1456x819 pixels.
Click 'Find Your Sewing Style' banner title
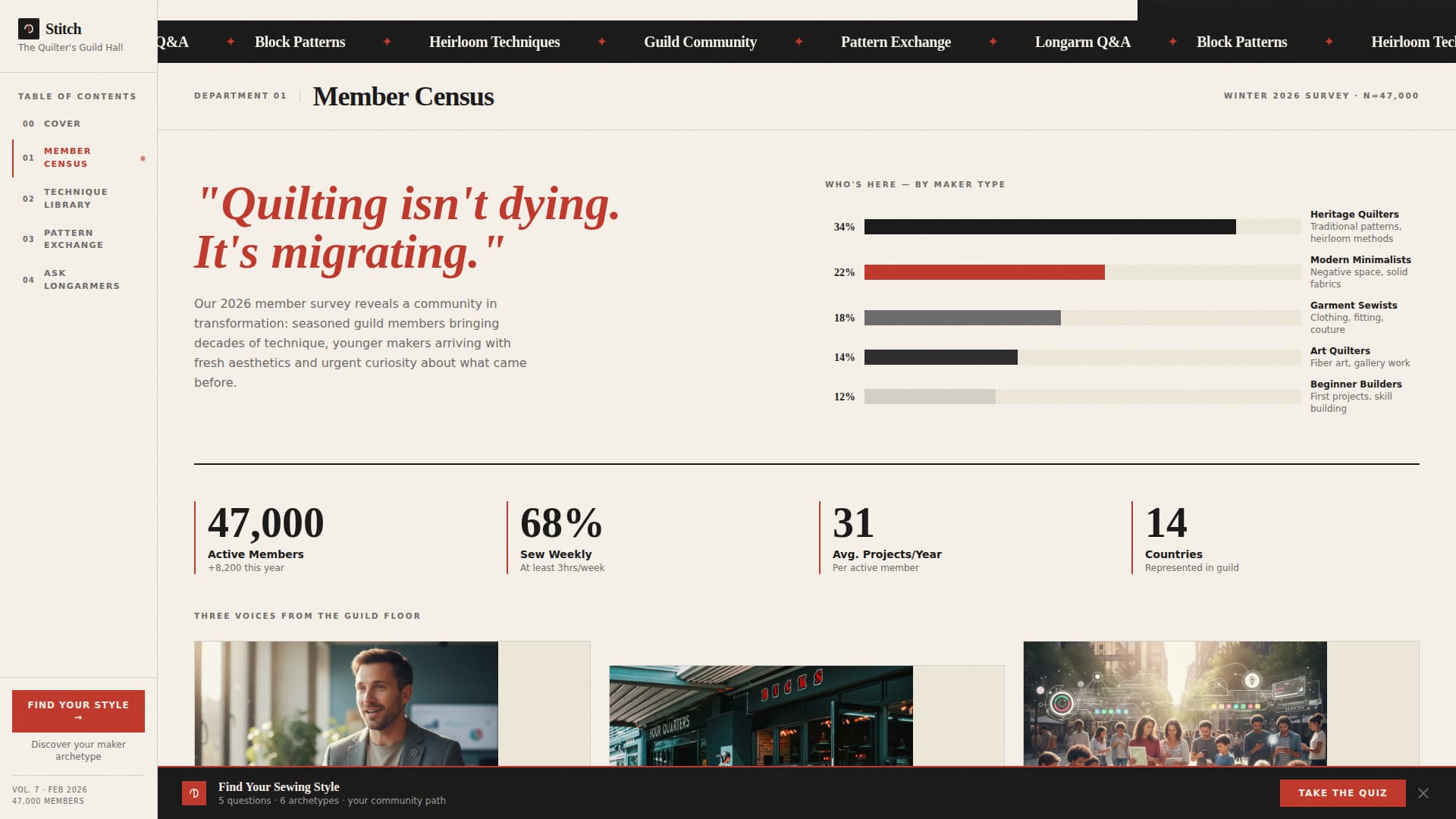(x=279, y=786)
